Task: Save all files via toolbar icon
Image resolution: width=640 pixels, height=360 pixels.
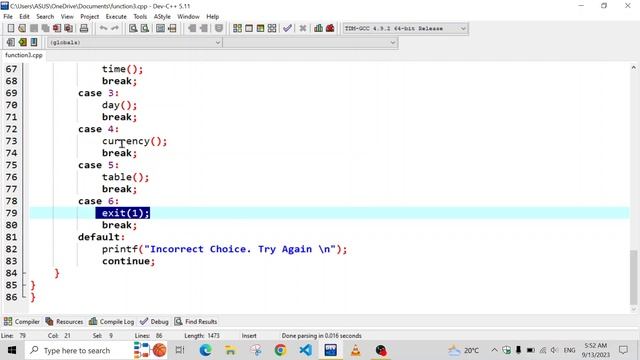Action: point(45,28)
